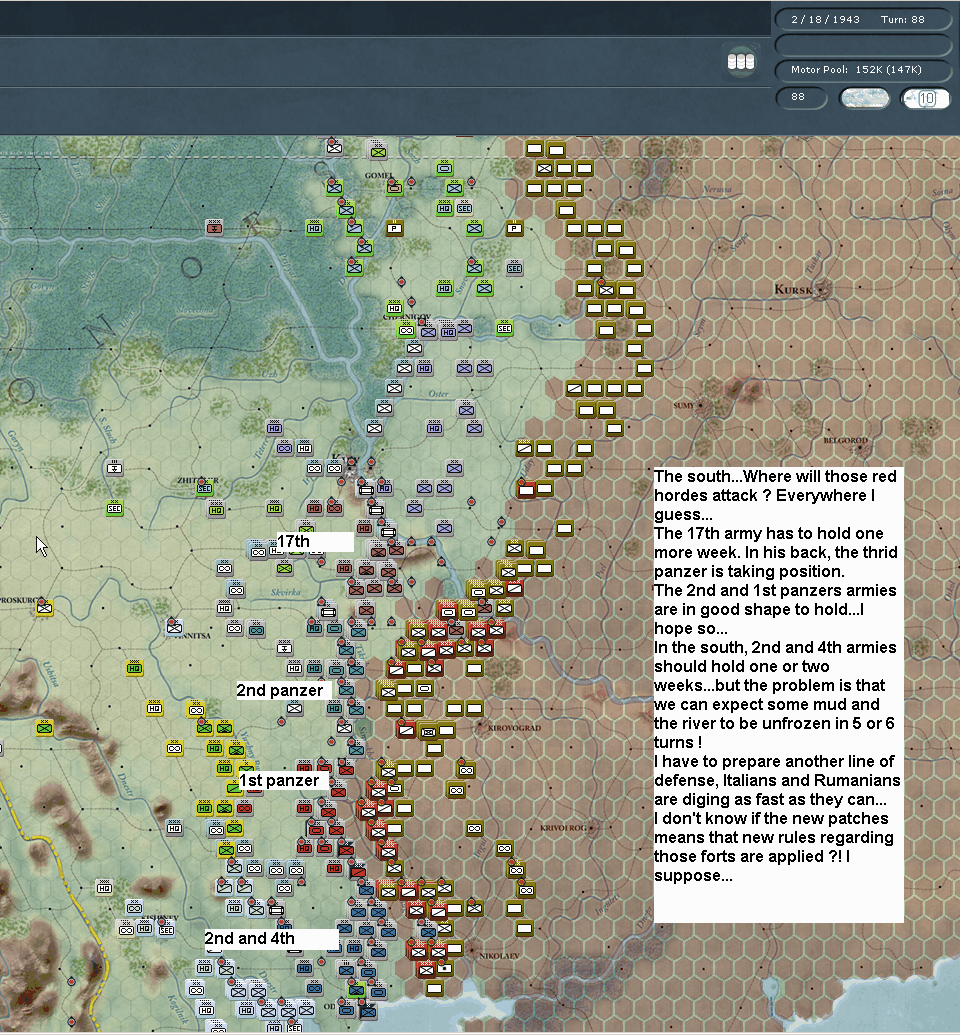Click the zoom level 10 indicator
The image size is (960, 1035).
click(x=925, y=97)
